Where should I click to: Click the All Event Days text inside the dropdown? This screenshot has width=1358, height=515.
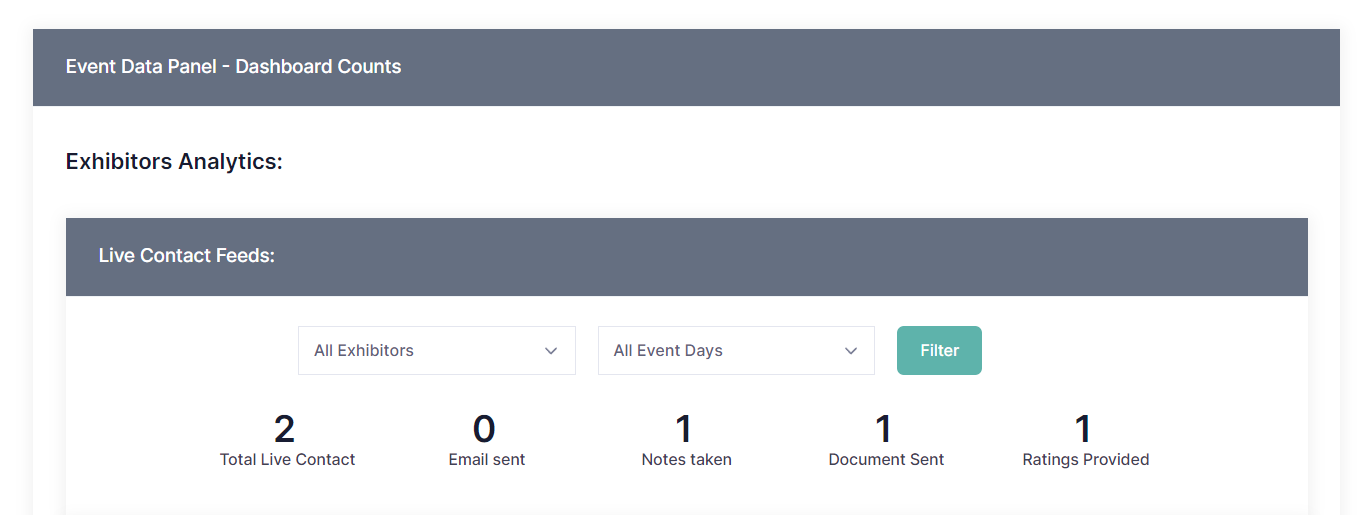668,351
